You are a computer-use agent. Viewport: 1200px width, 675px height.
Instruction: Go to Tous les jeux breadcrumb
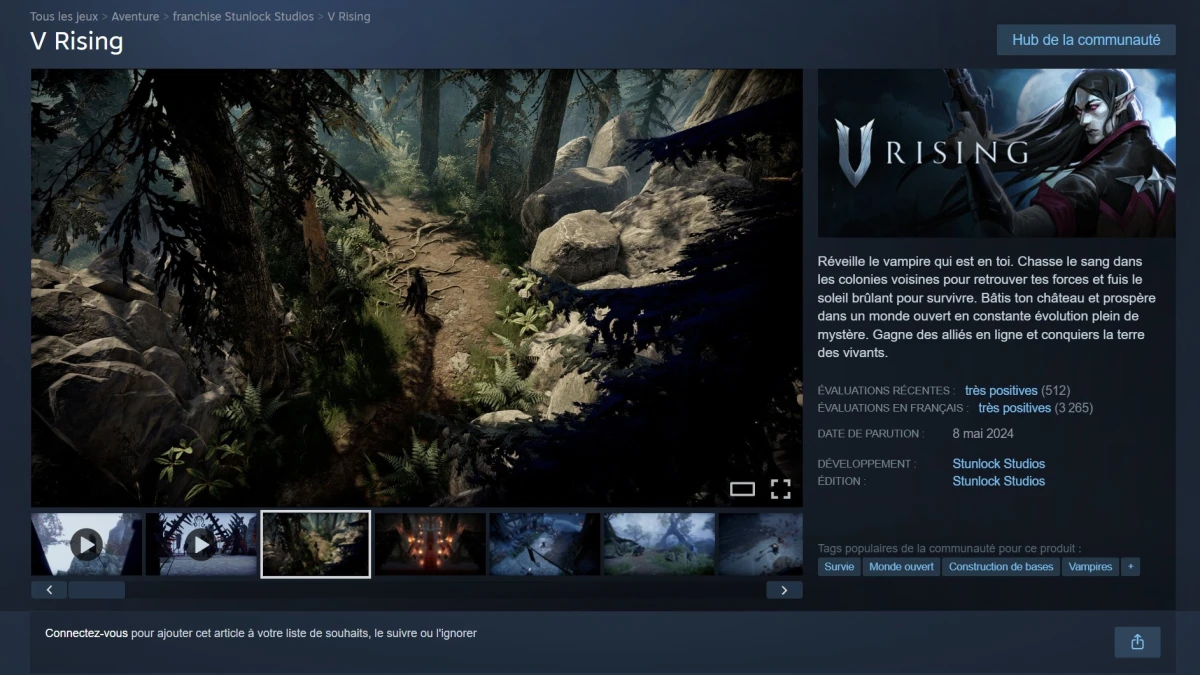coord(64,17)
